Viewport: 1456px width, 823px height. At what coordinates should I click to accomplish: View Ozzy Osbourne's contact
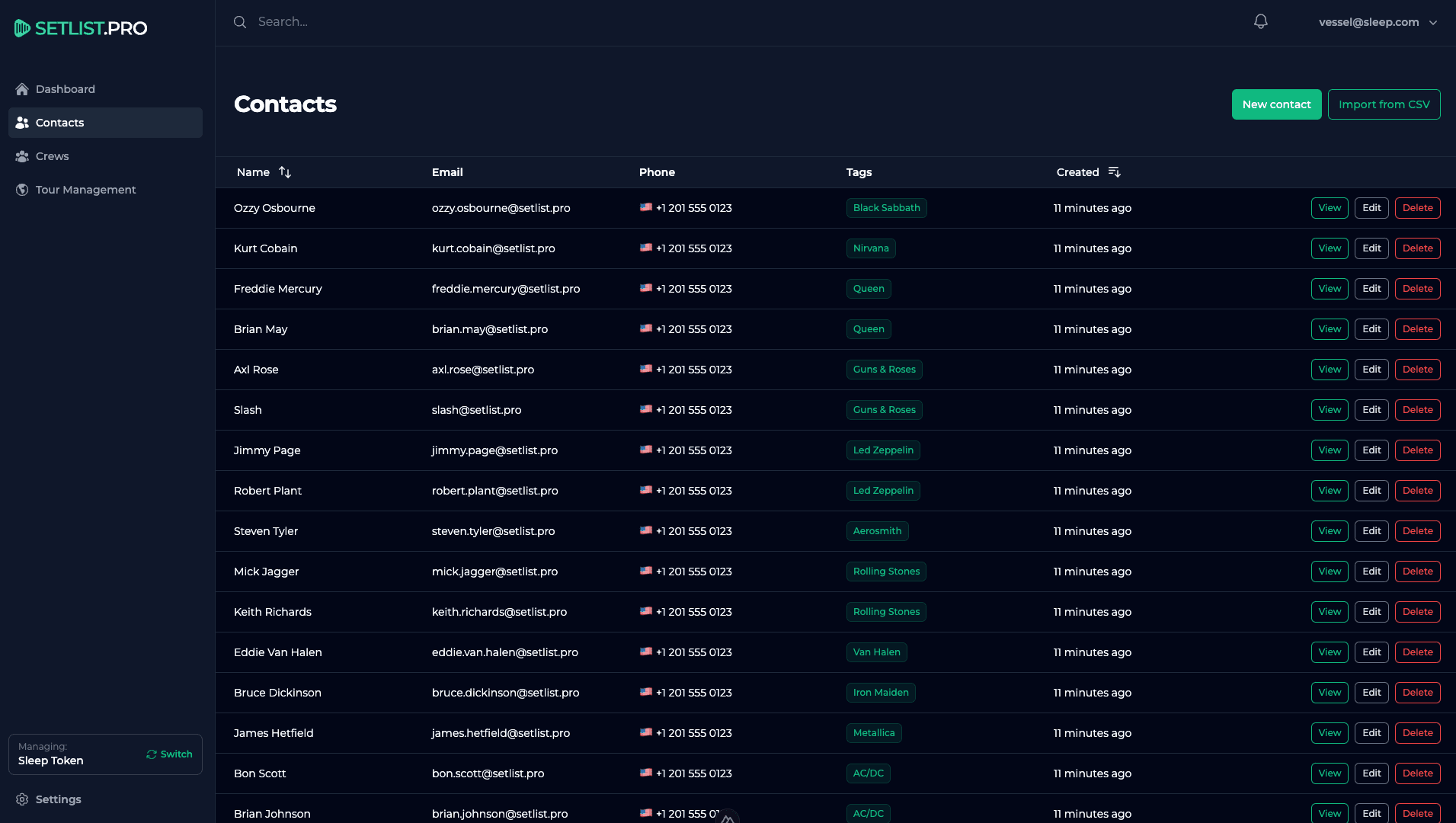(1330, 208)
